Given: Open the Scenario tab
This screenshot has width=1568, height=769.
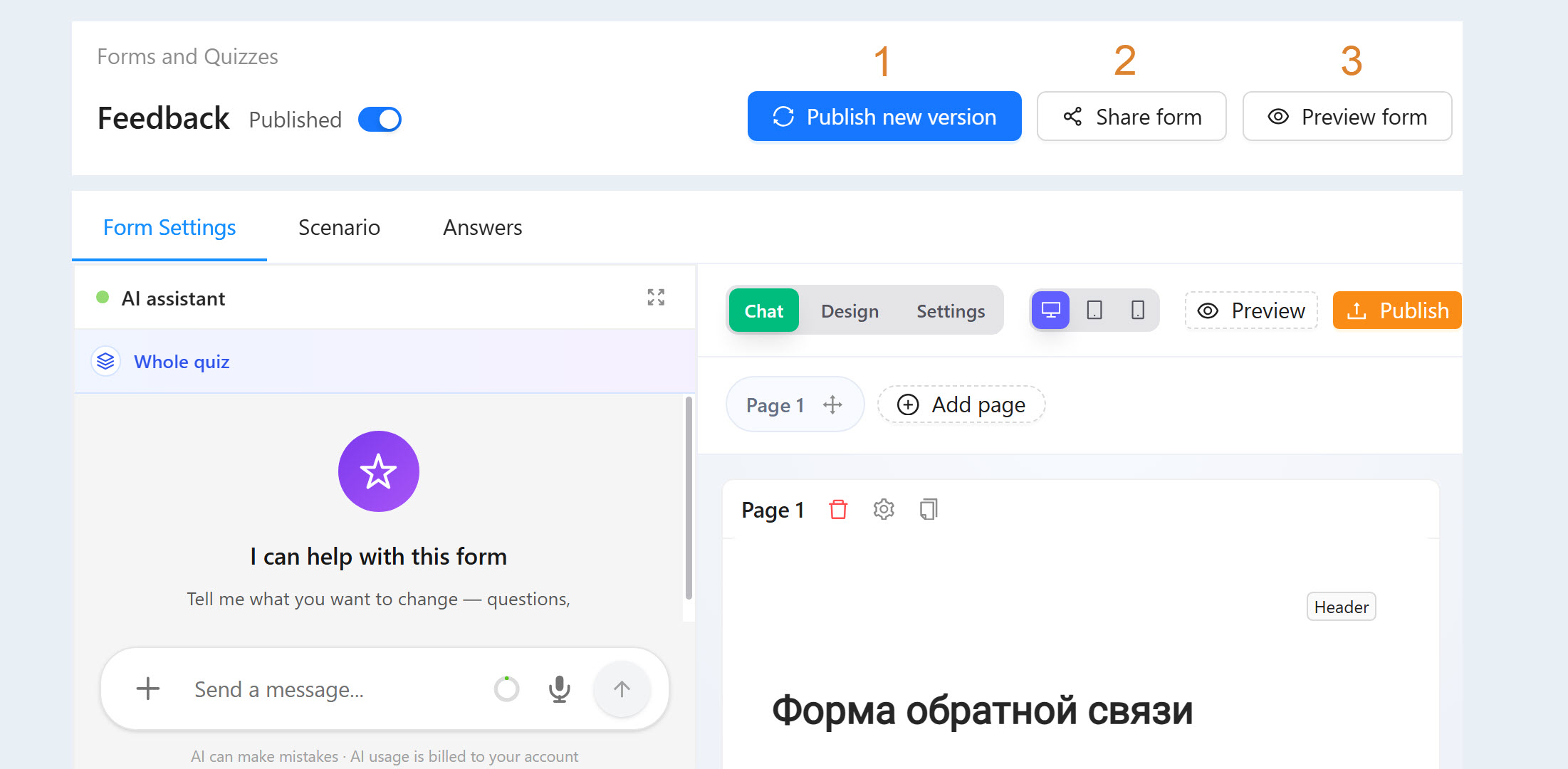Looking at the screenshot, I should 339,227.
